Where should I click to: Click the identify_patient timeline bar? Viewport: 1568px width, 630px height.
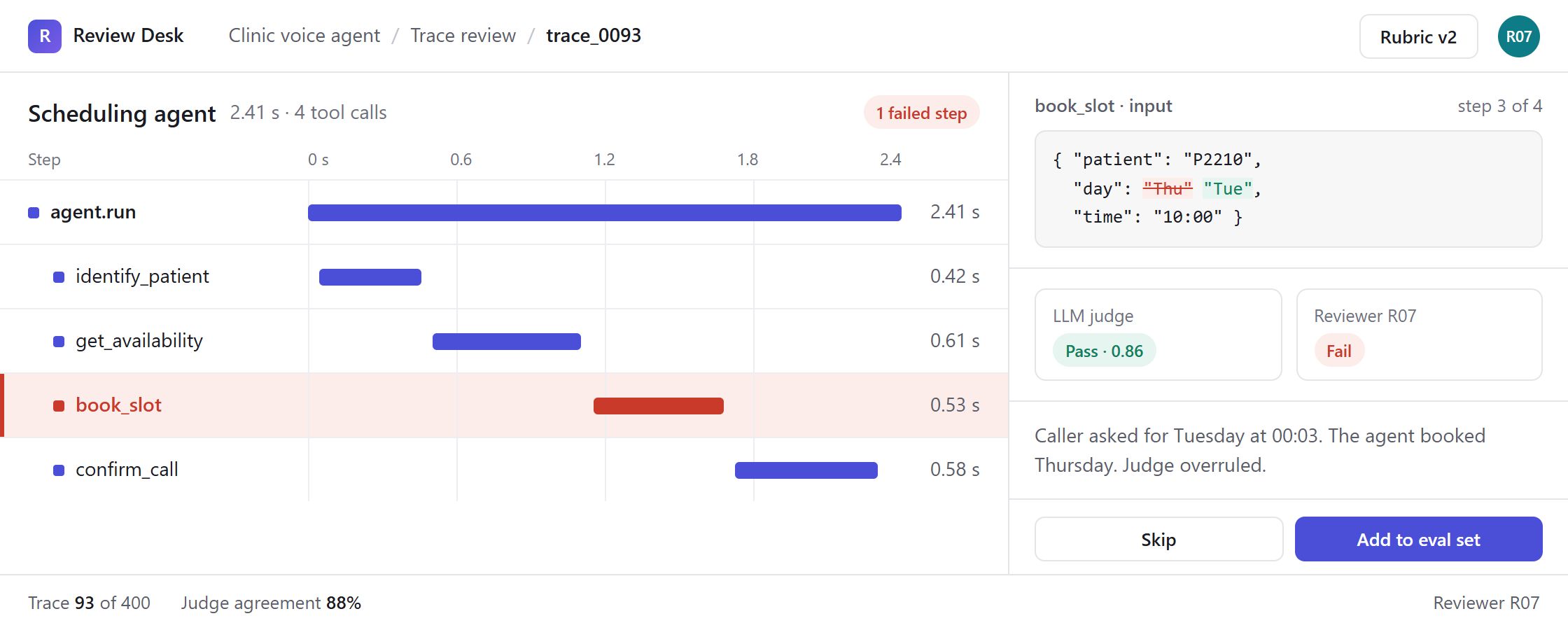pos(370,277)
